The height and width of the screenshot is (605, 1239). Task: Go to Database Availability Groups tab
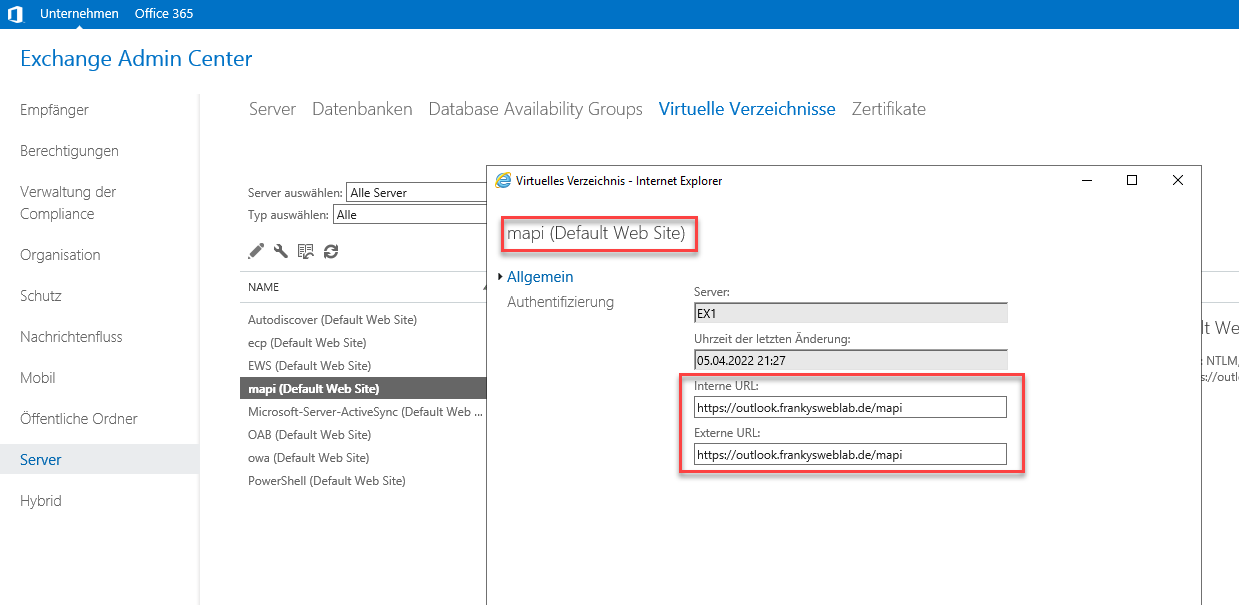pyautogui.click(x=535, y=109)
